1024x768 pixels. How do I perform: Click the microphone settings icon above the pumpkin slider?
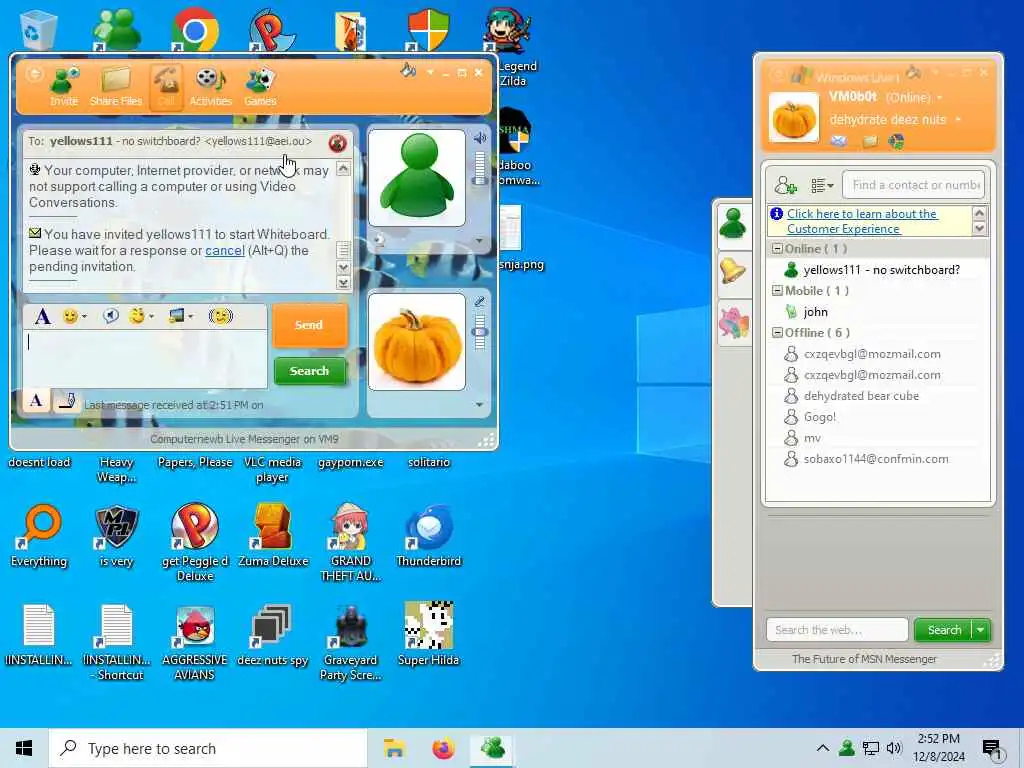[479, 301]
